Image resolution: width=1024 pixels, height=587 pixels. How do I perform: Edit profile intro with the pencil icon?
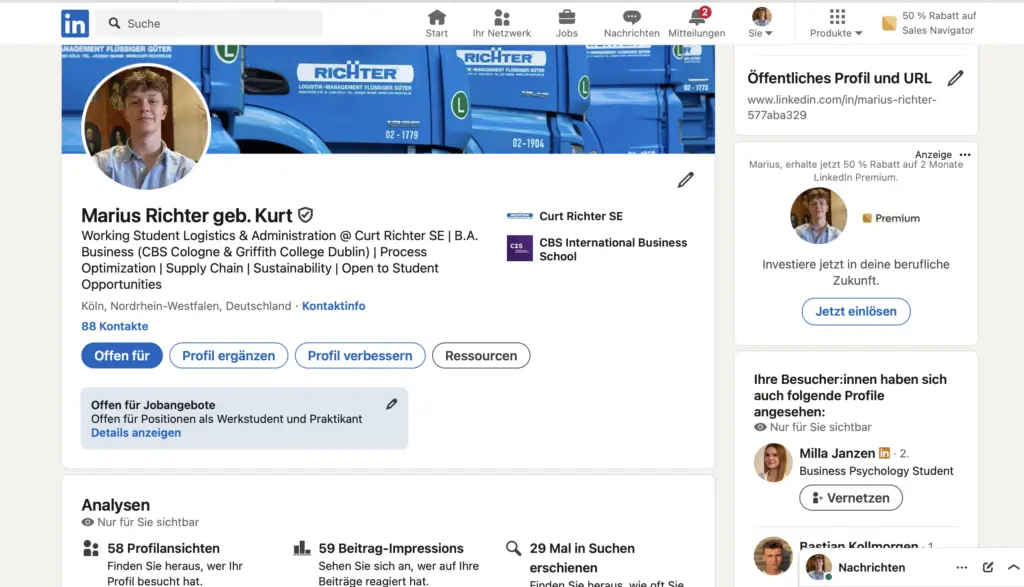pyautogui.click(x=685, y=180)
